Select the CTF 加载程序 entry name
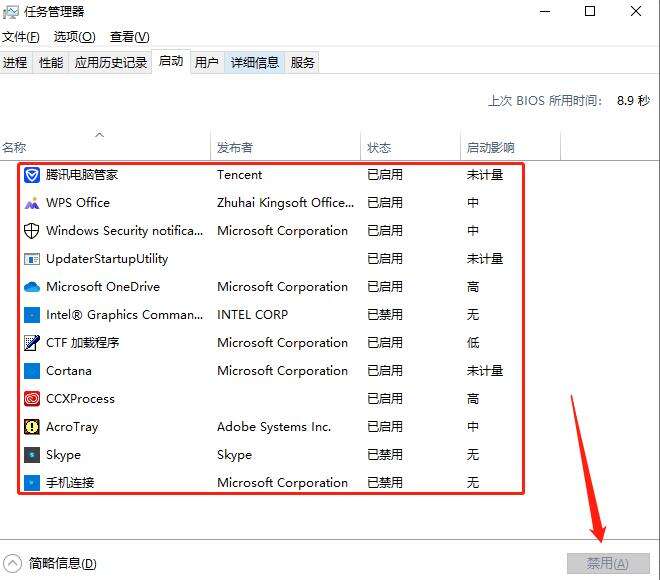The height and width of the screenshot is (580, 660). (82, 343)
